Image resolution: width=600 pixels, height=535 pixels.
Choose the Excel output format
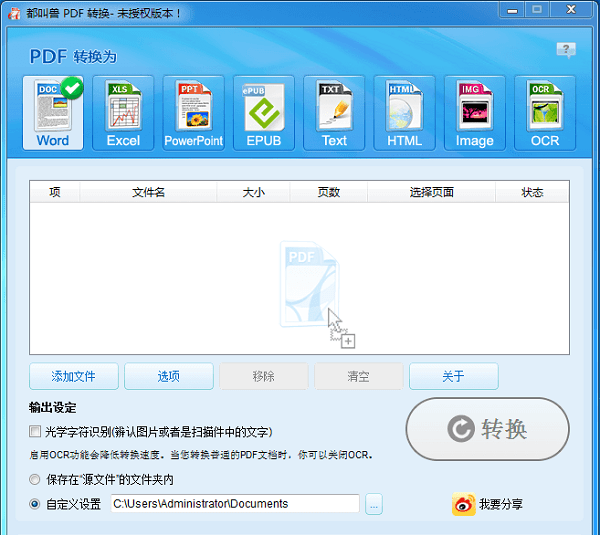click(x=123, y=113)
